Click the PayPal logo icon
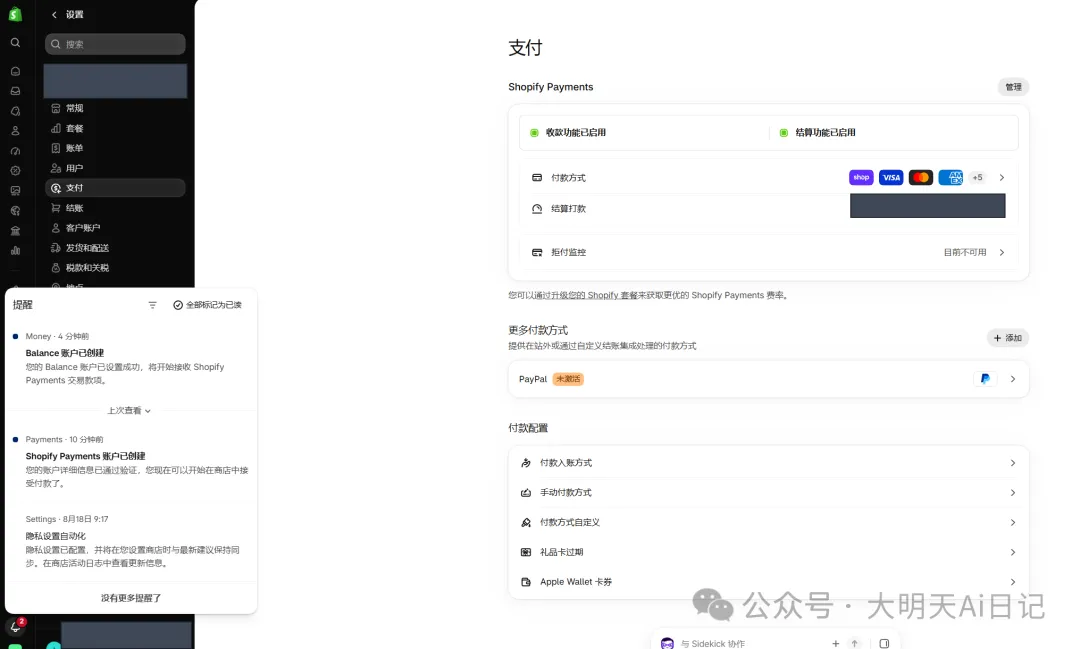 point(985,379)
